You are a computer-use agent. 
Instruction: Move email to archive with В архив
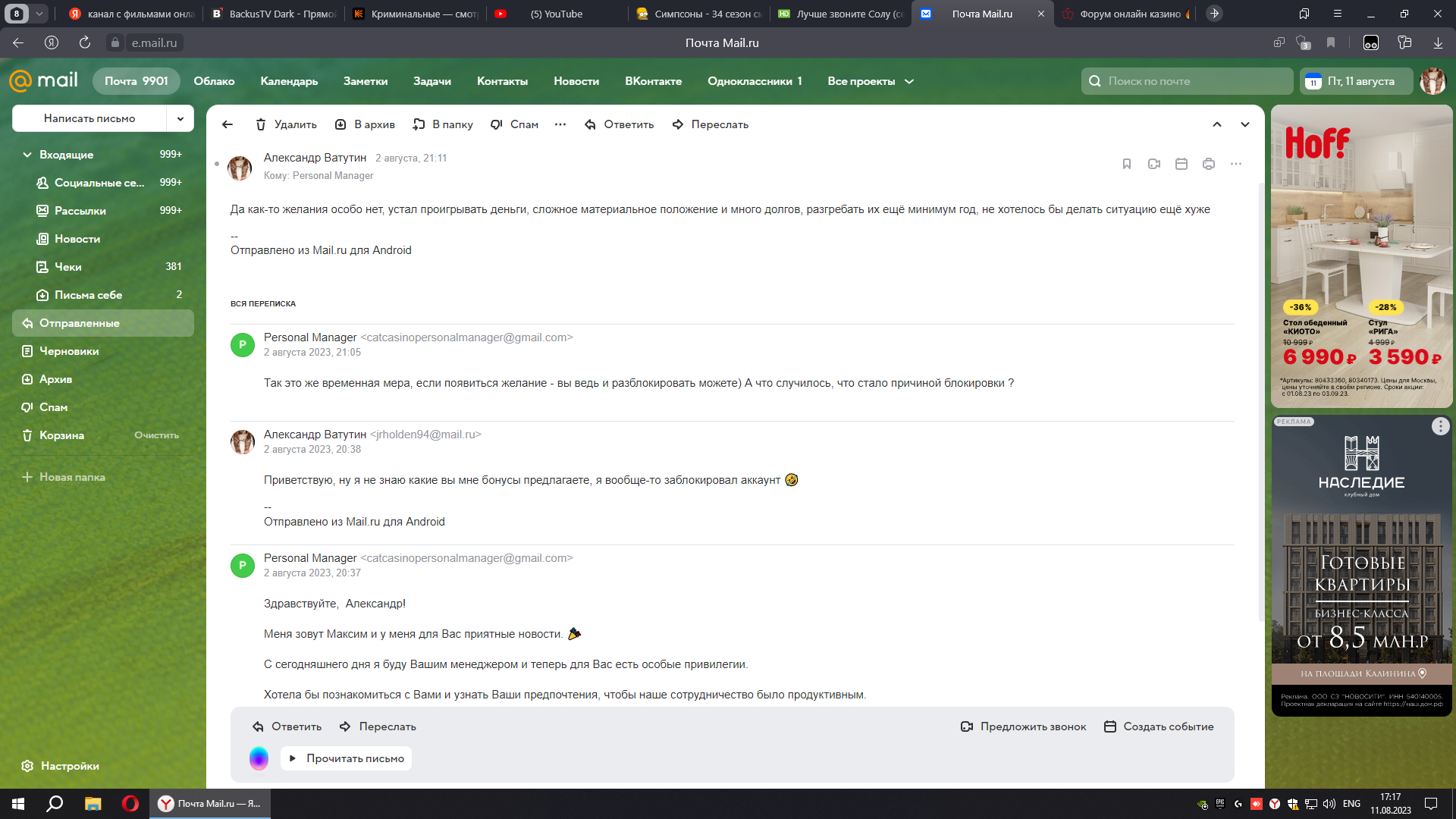pyautogui.click(x=365, y=124)
